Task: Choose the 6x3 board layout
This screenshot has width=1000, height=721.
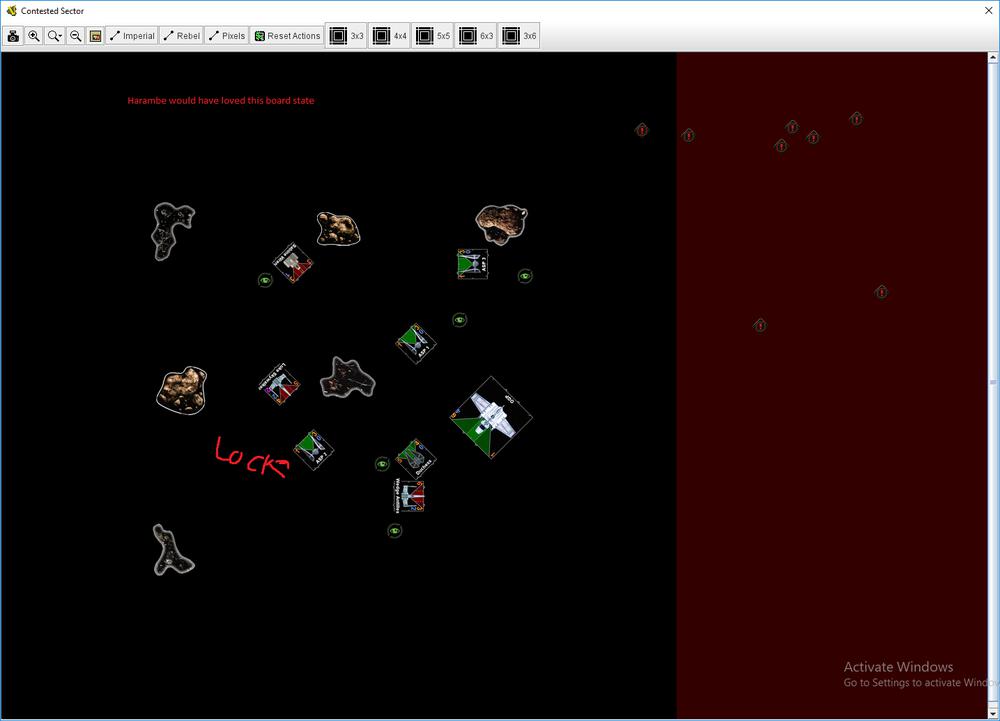Action: tap(476, 36)
